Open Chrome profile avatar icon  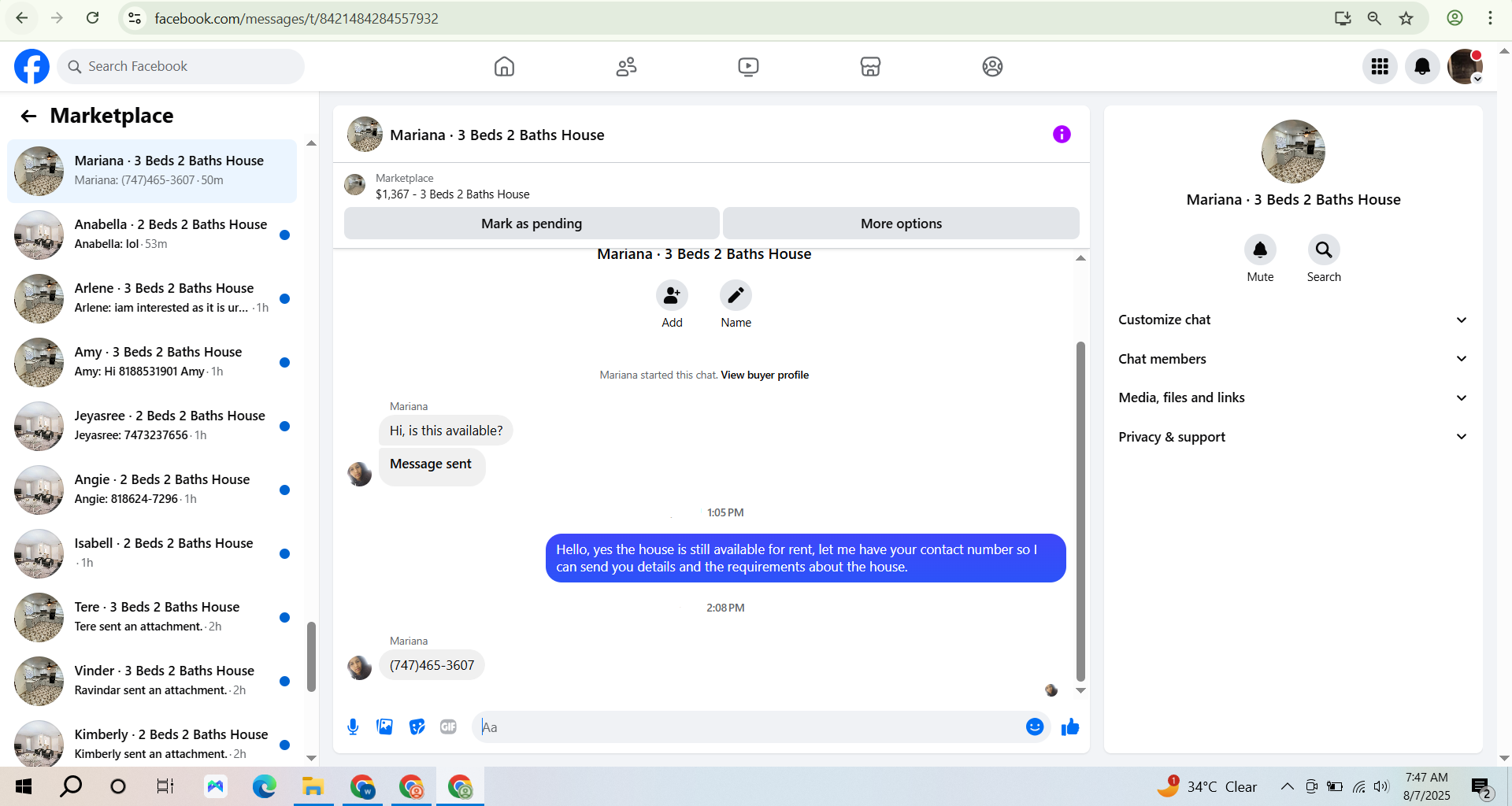[1455, 18]
